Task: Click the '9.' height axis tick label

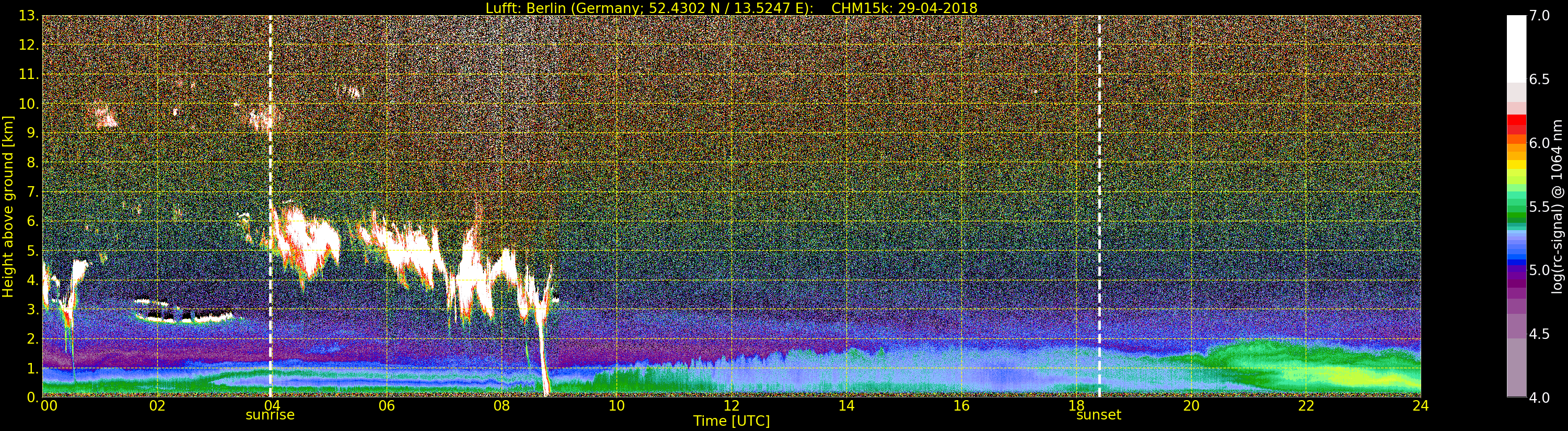Action: pos(32,133)
